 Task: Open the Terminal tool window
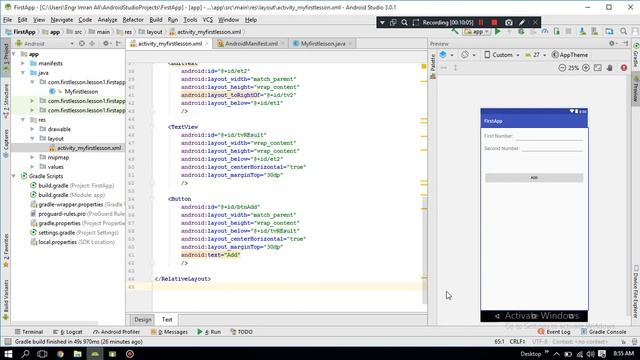click(x=29, y=332)
